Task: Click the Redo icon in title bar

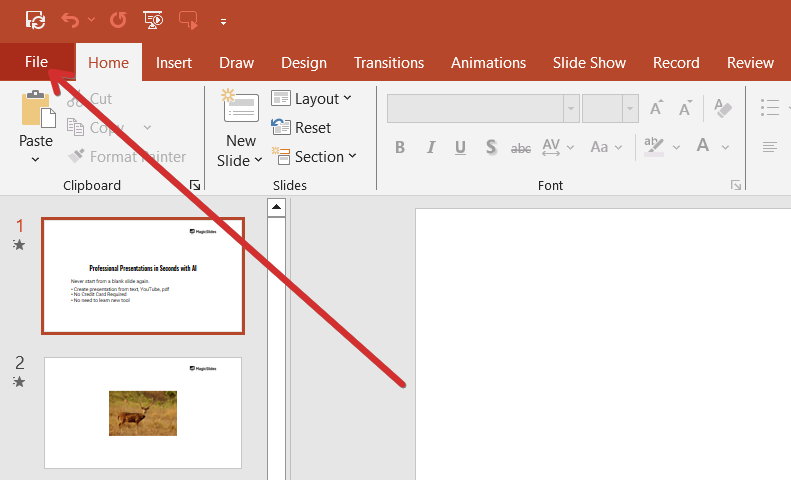Action: 118,19
